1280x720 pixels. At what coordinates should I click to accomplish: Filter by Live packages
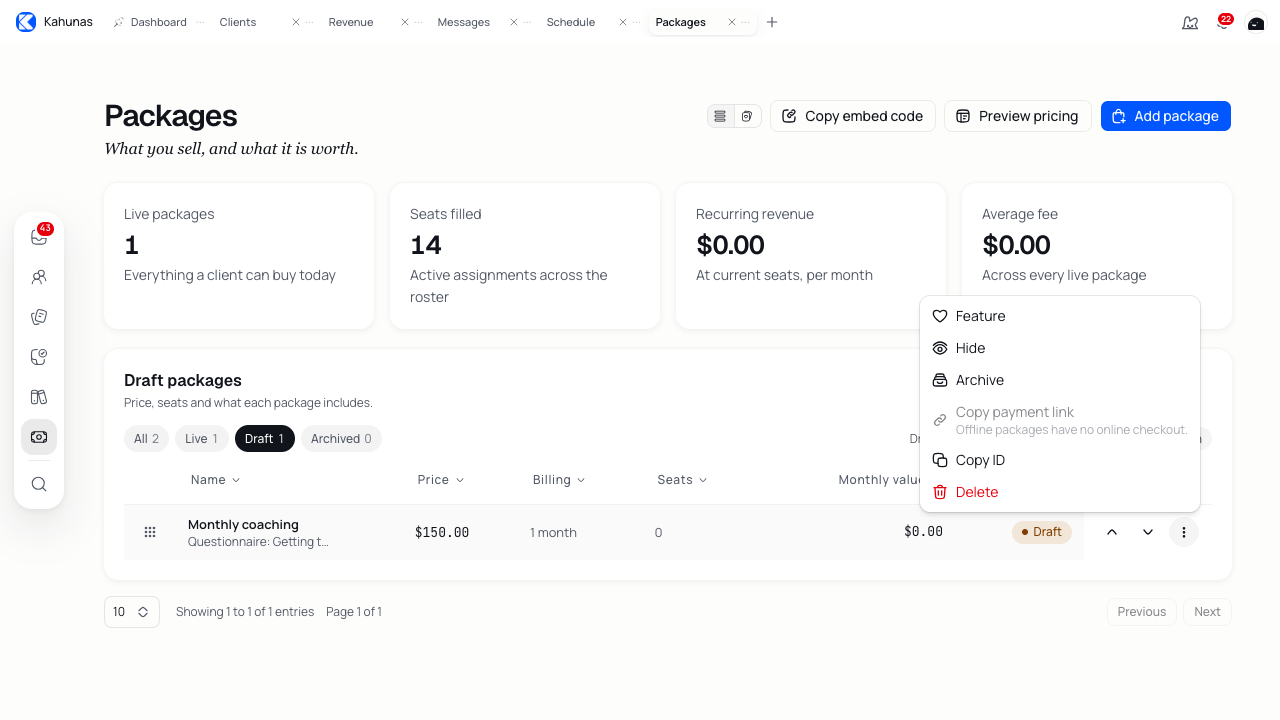(x=202, y=439)
